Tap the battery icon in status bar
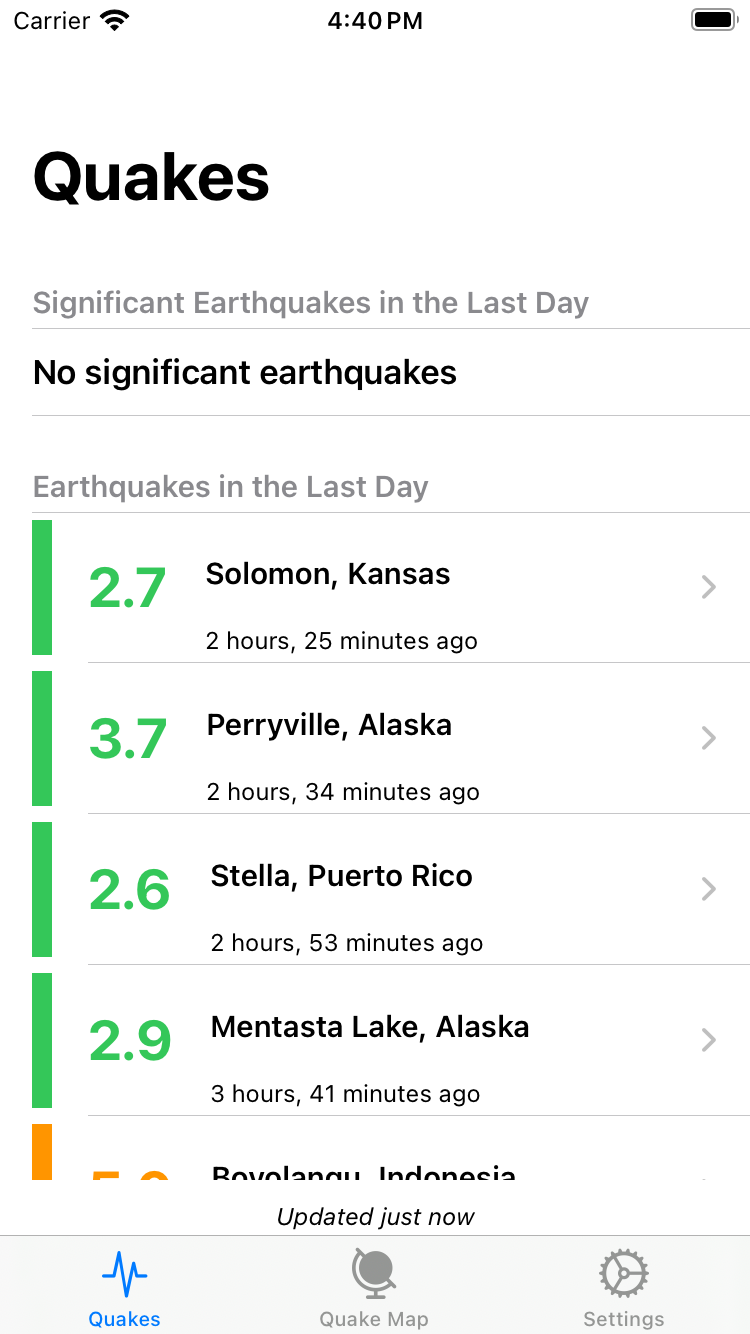 tap(714, 20)
